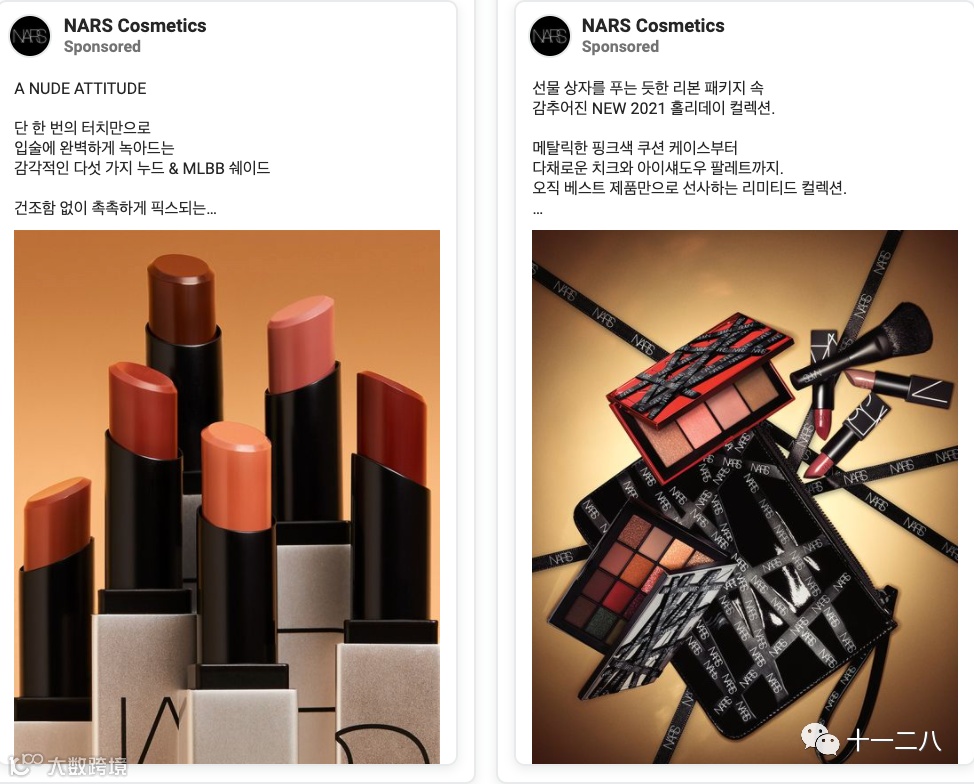Click the dark brown lipstick at top
974x784 pixels.
[x=181, y=299]
